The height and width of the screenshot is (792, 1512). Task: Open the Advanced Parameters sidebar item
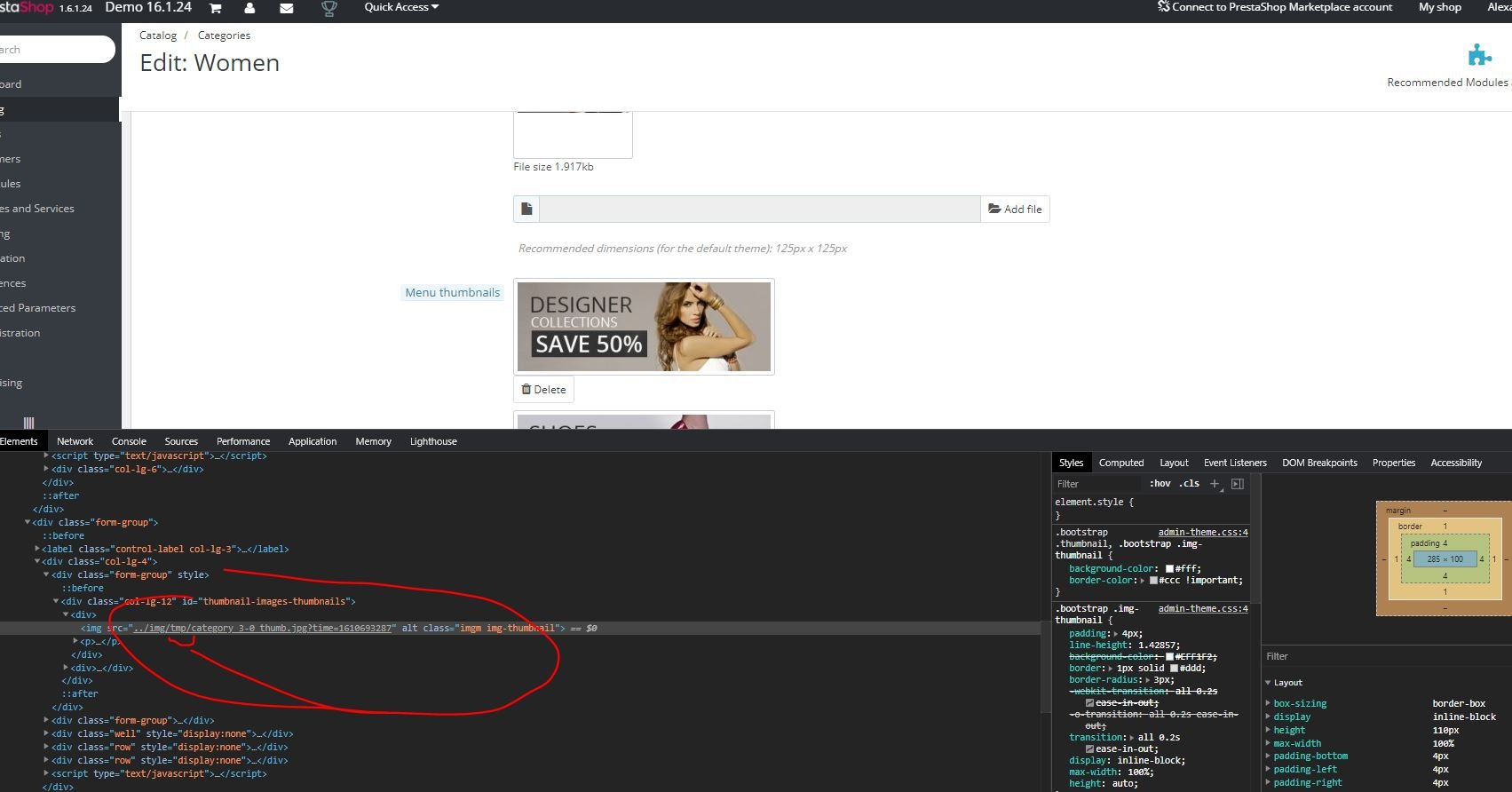point(38,308)
